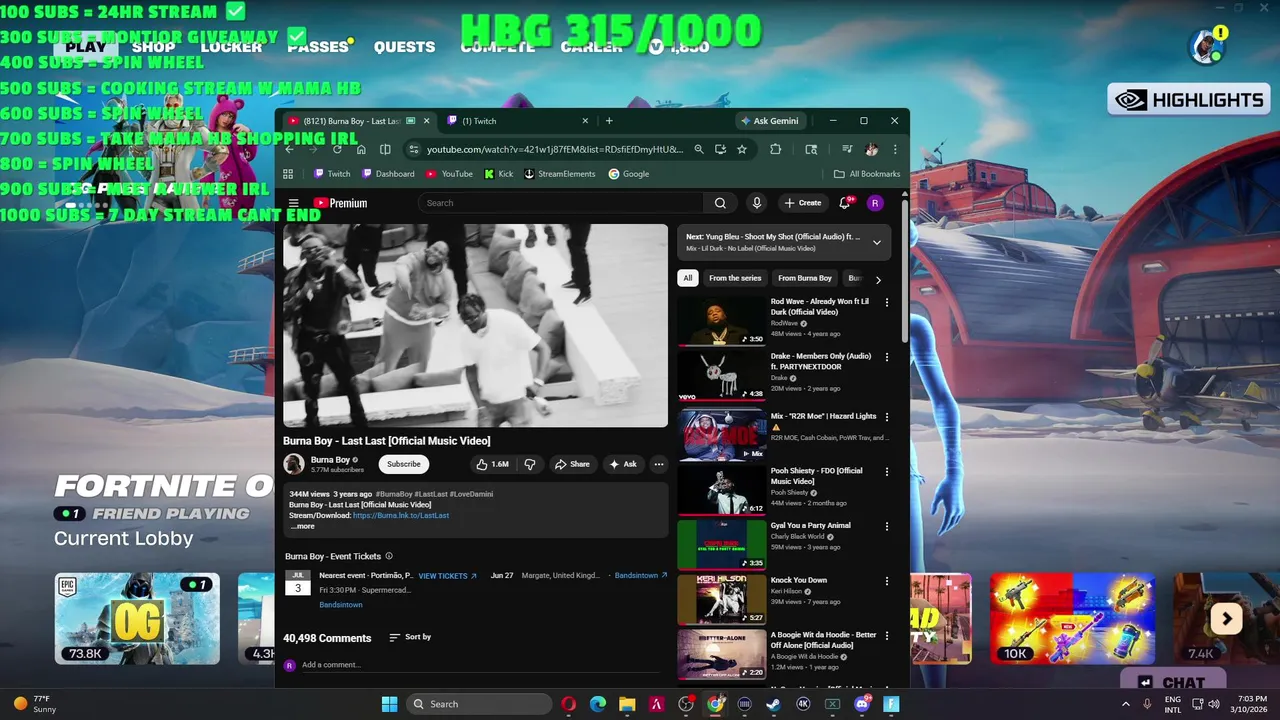Screen dimensions: 1280x720
Task: Open YouTube notifications bell
Action: (x=846, y=203)
